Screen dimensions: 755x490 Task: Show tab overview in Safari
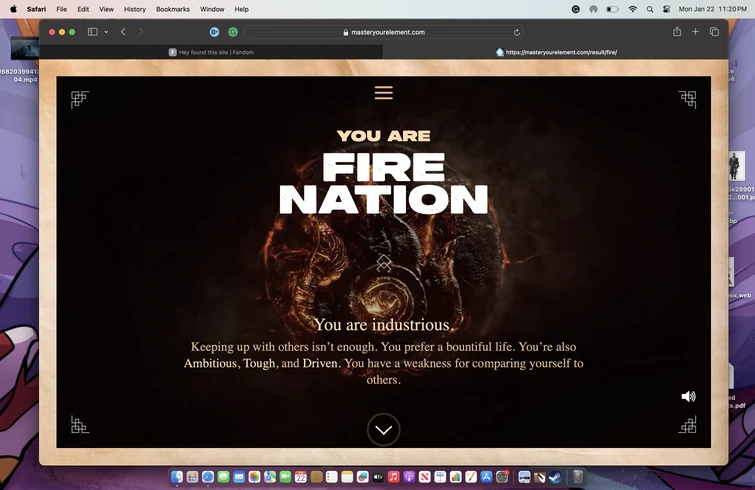pos(714,32)
